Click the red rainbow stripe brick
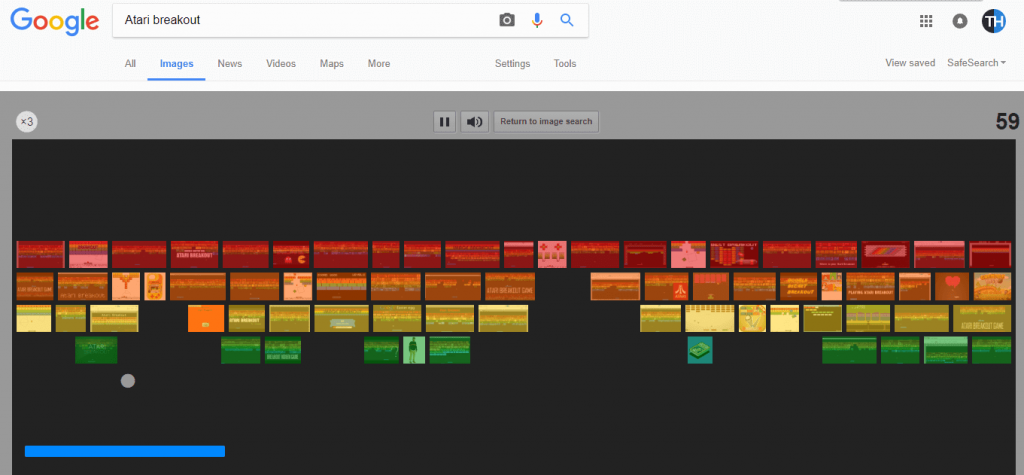 click(886, 254)
